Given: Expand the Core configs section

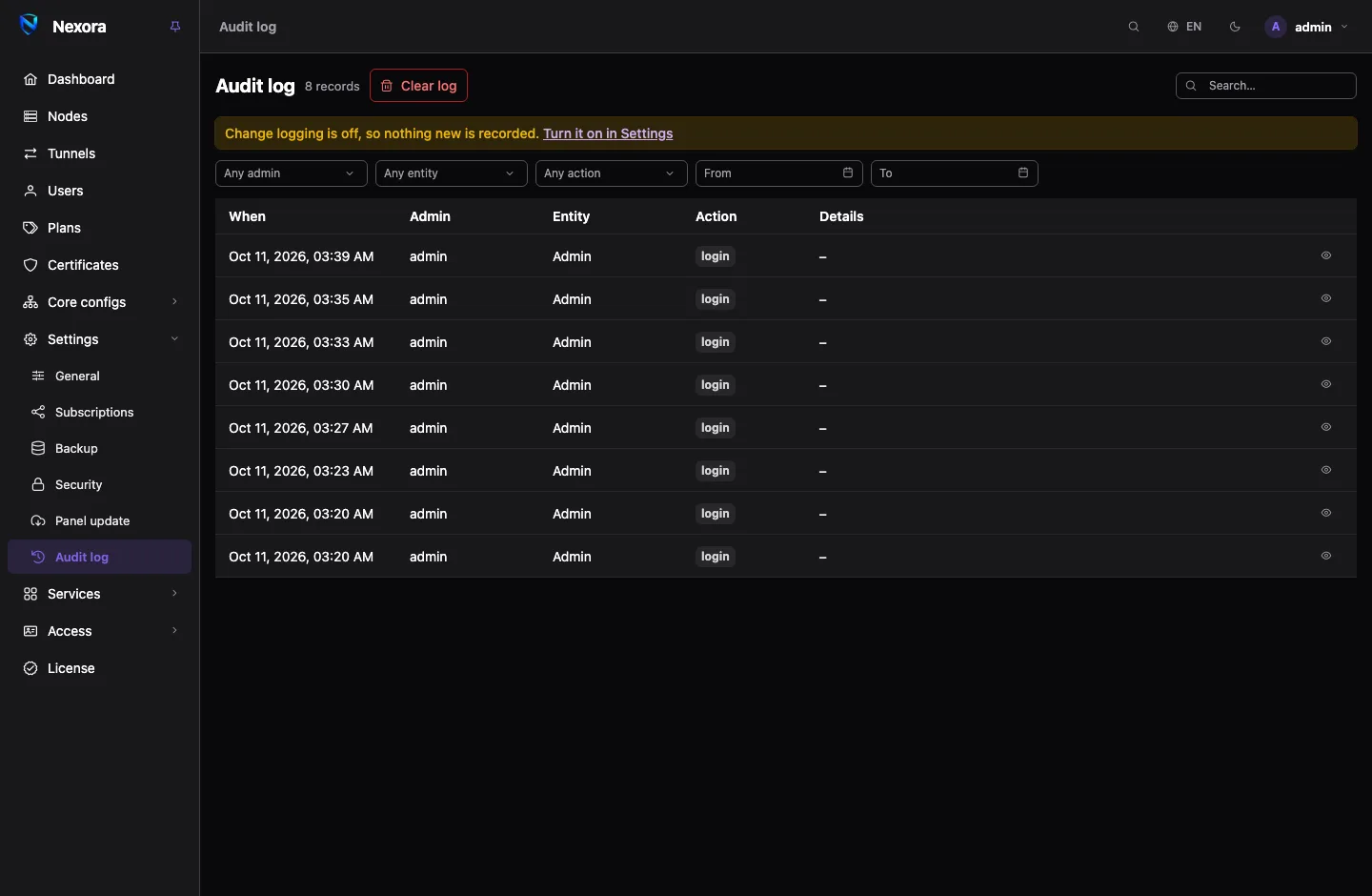Looking at the screenshot, I should click(99, 302).
